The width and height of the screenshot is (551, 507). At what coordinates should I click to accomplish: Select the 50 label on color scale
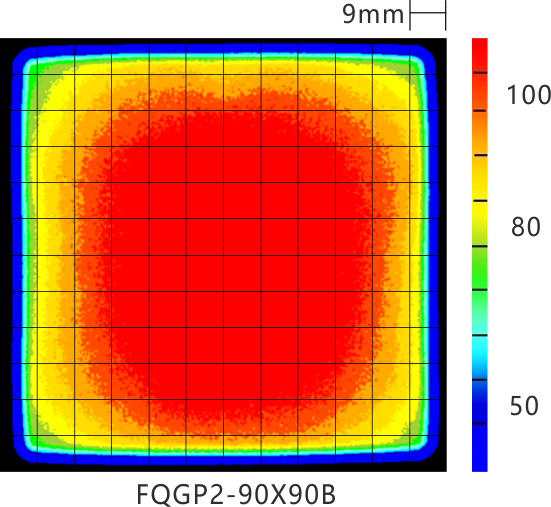(x=524, y=406)
